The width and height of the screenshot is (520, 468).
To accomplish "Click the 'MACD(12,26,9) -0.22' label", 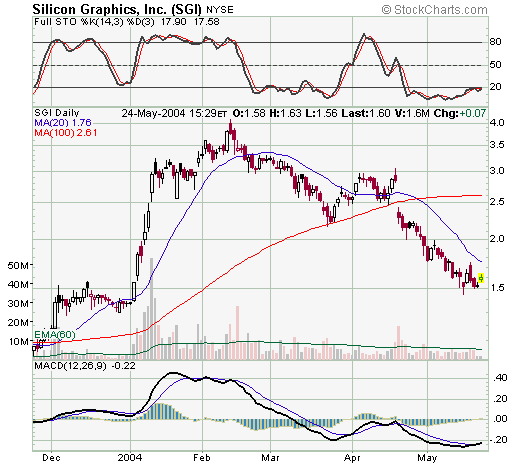I will tap(85, 366).
